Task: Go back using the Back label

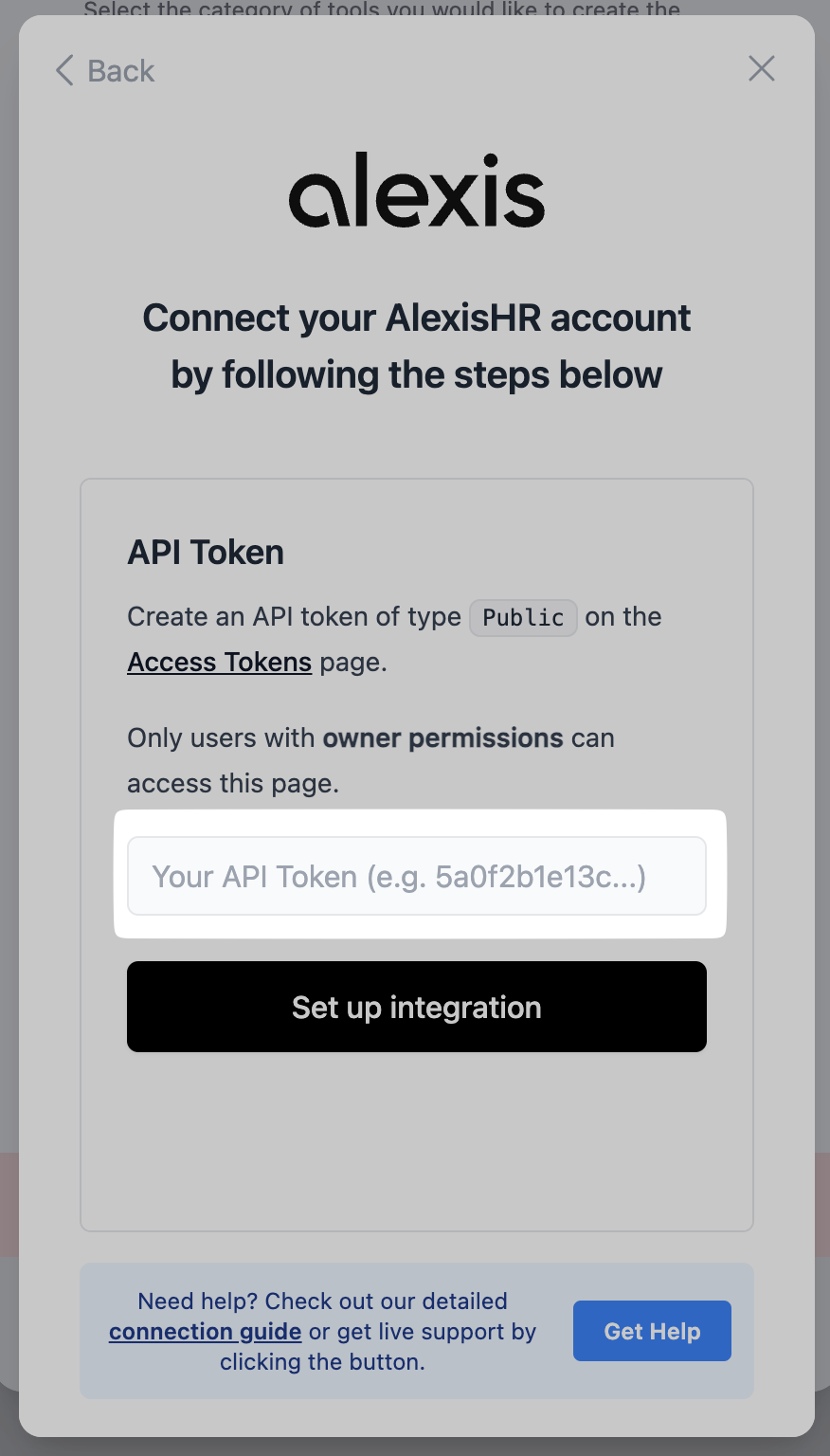Action: (x=120, y=71)
